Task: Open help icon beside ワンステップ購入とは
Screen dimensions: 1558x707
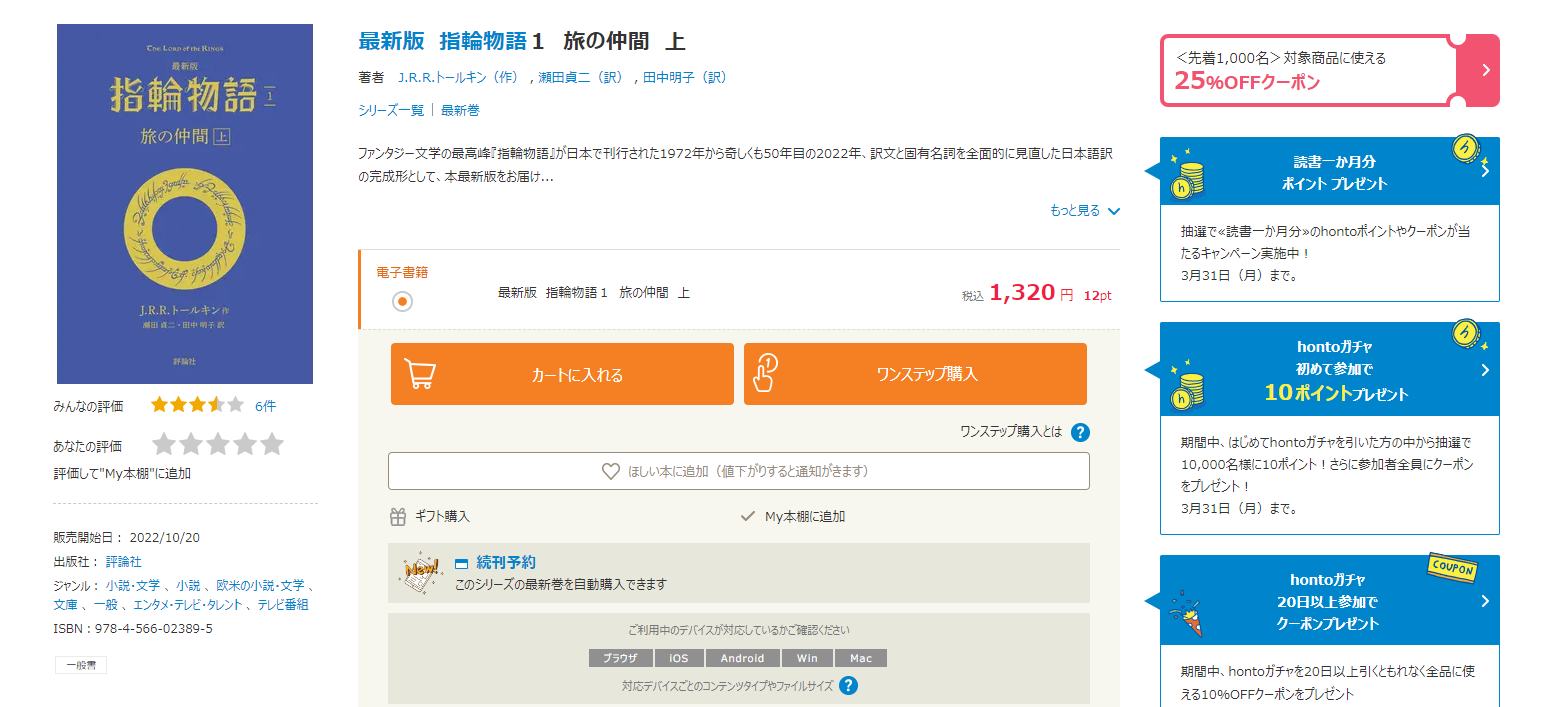Action: click(1080, 433)
